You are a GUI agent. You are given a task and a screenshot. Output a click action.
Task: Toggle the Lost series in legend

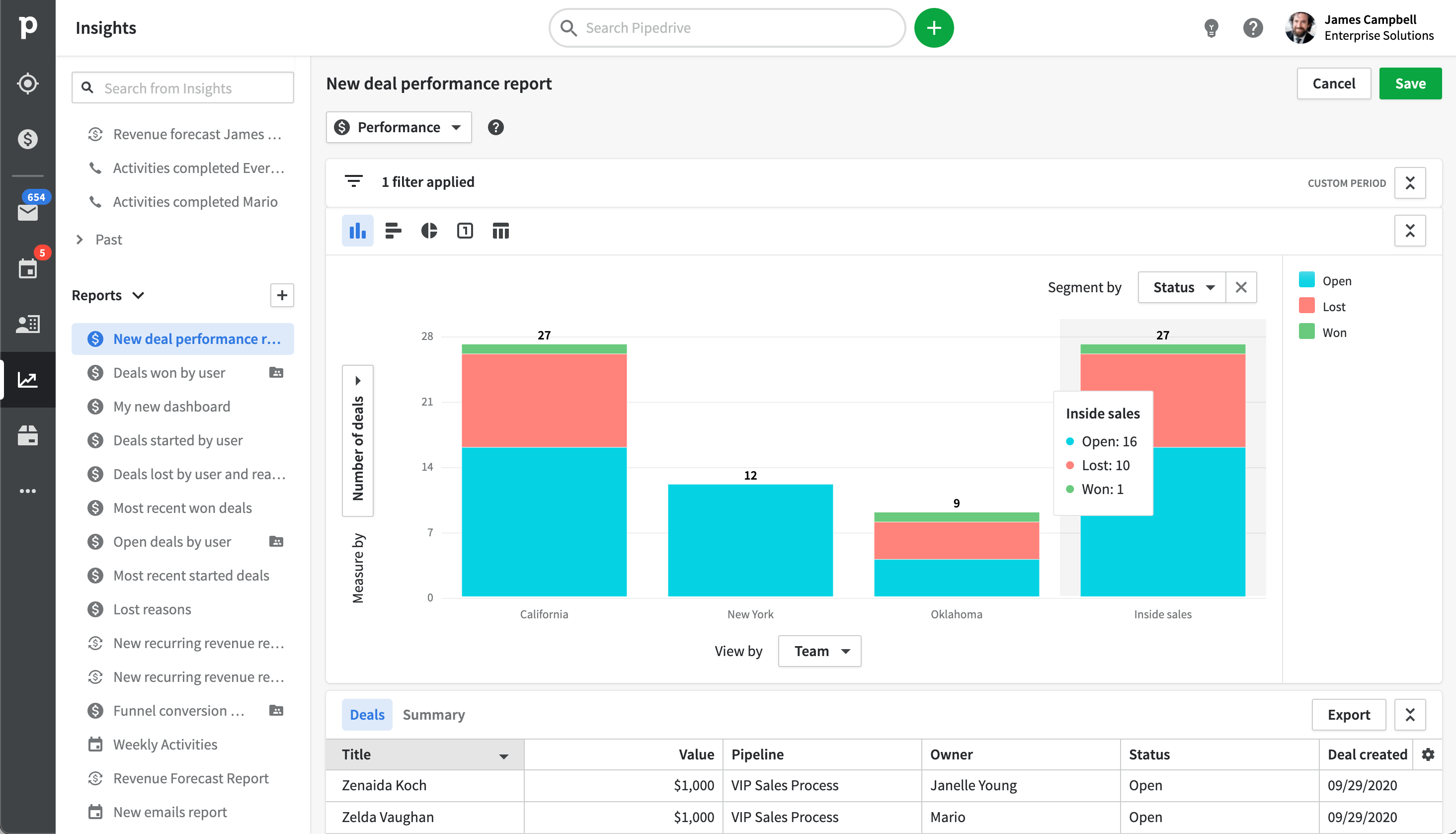1333,307
